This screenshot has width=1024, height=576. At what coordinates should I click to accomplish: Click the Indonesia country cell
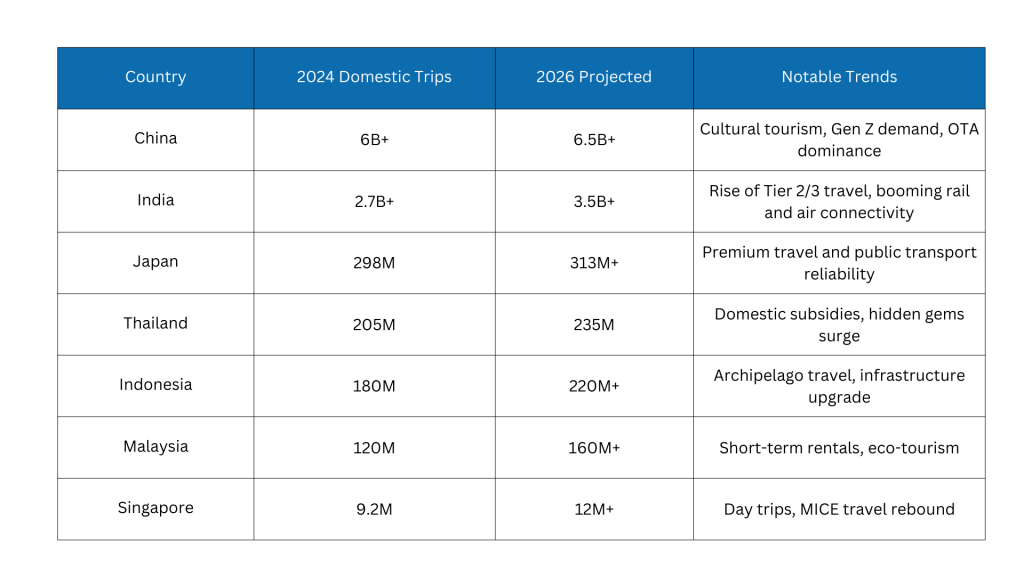coord(155,385)
